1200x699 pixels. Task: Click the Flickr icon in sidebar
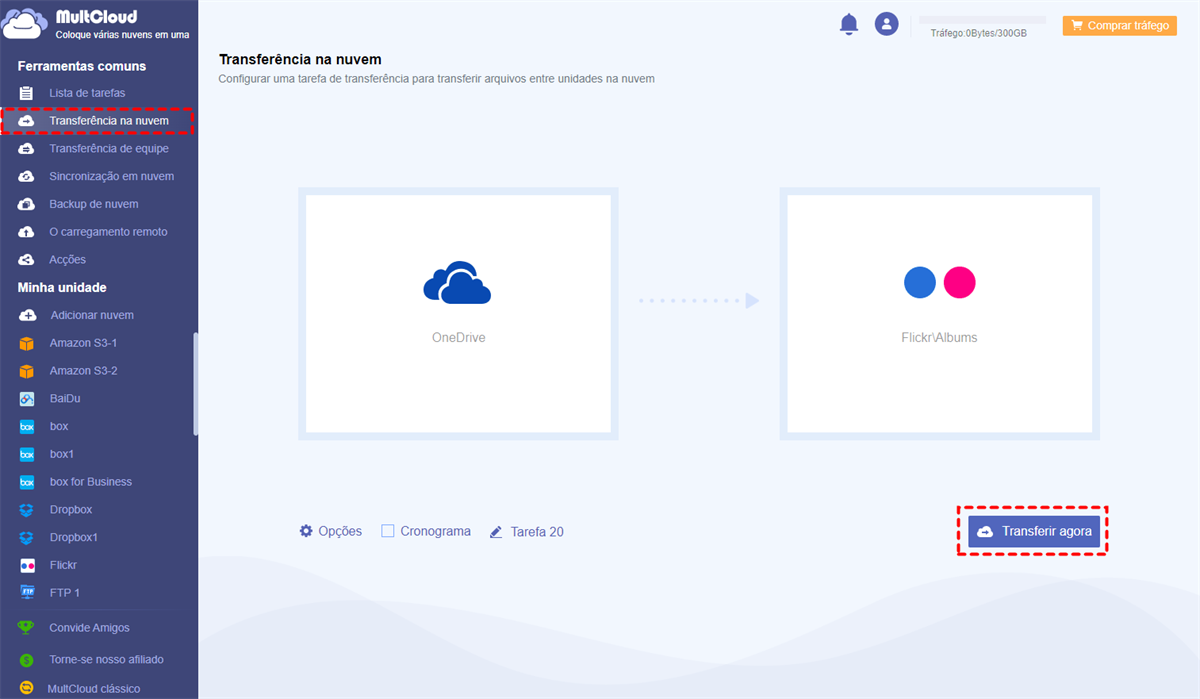[27, 565]
